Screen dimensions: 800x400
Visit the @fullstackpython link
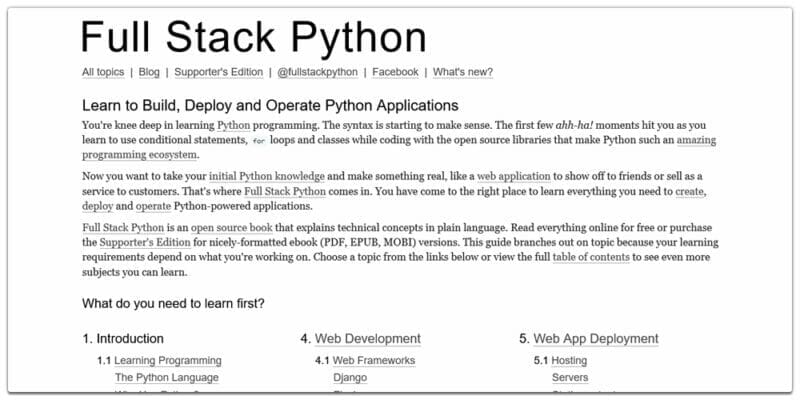click(x=317, y=72)
